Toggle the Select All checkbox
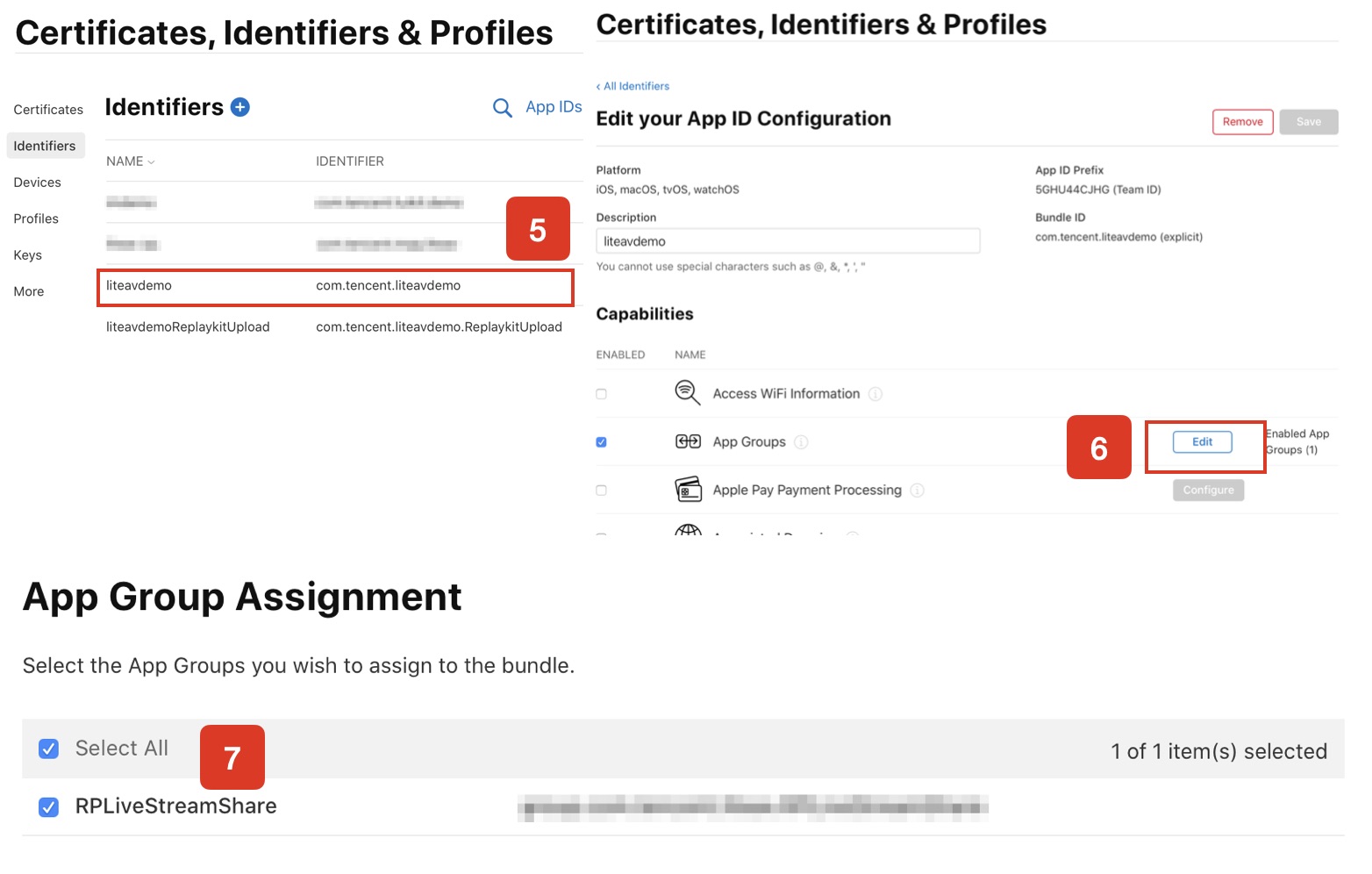Image resolution: width=1372 pixels, height=874 pixels. (x=49, y=749)
